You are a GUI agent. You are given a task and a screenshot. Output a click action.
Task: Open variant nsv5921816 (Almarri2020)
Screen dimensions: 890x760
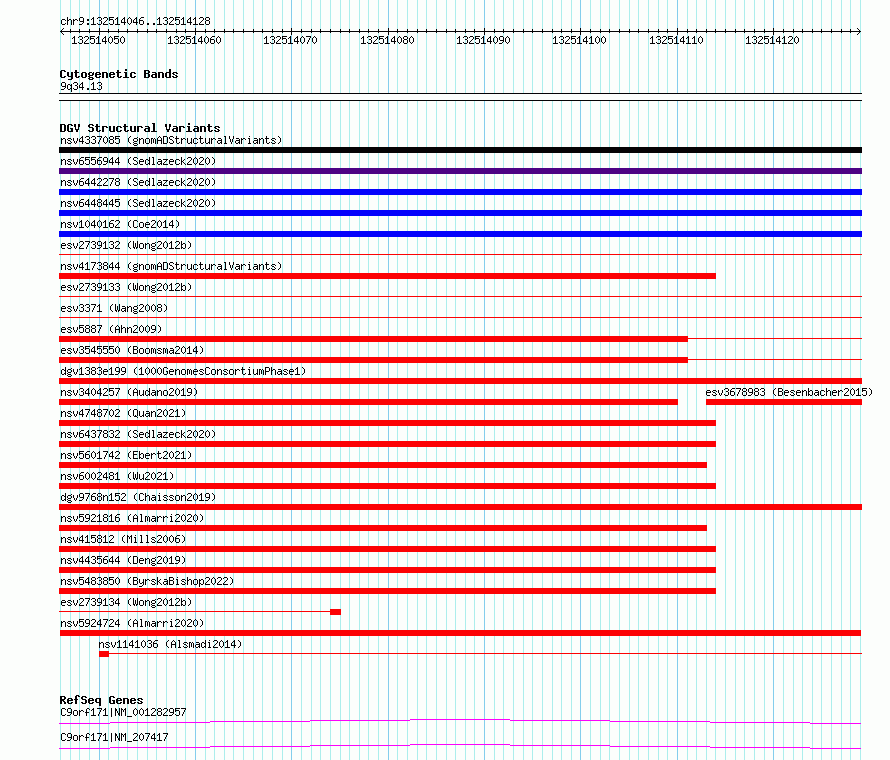[132, 518]
